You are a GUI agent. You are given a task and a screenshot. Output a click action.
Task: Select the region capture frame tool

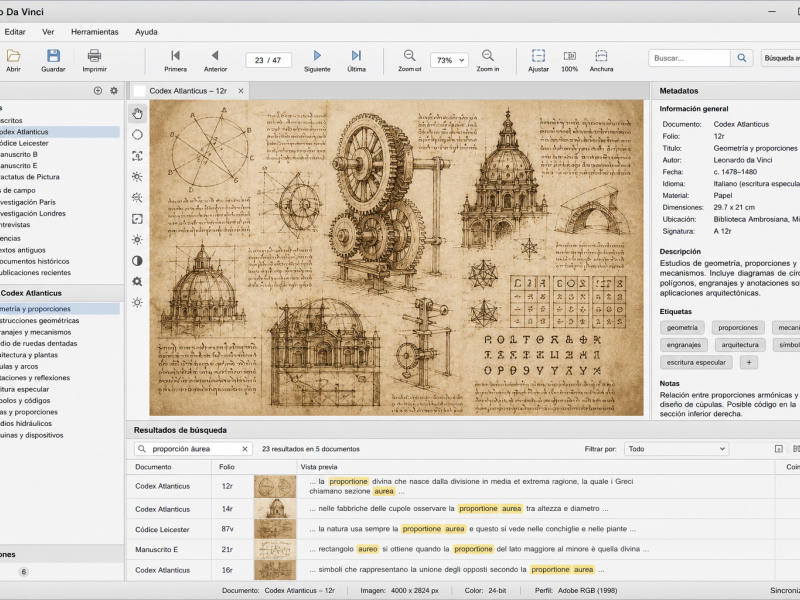coord(137,156)
